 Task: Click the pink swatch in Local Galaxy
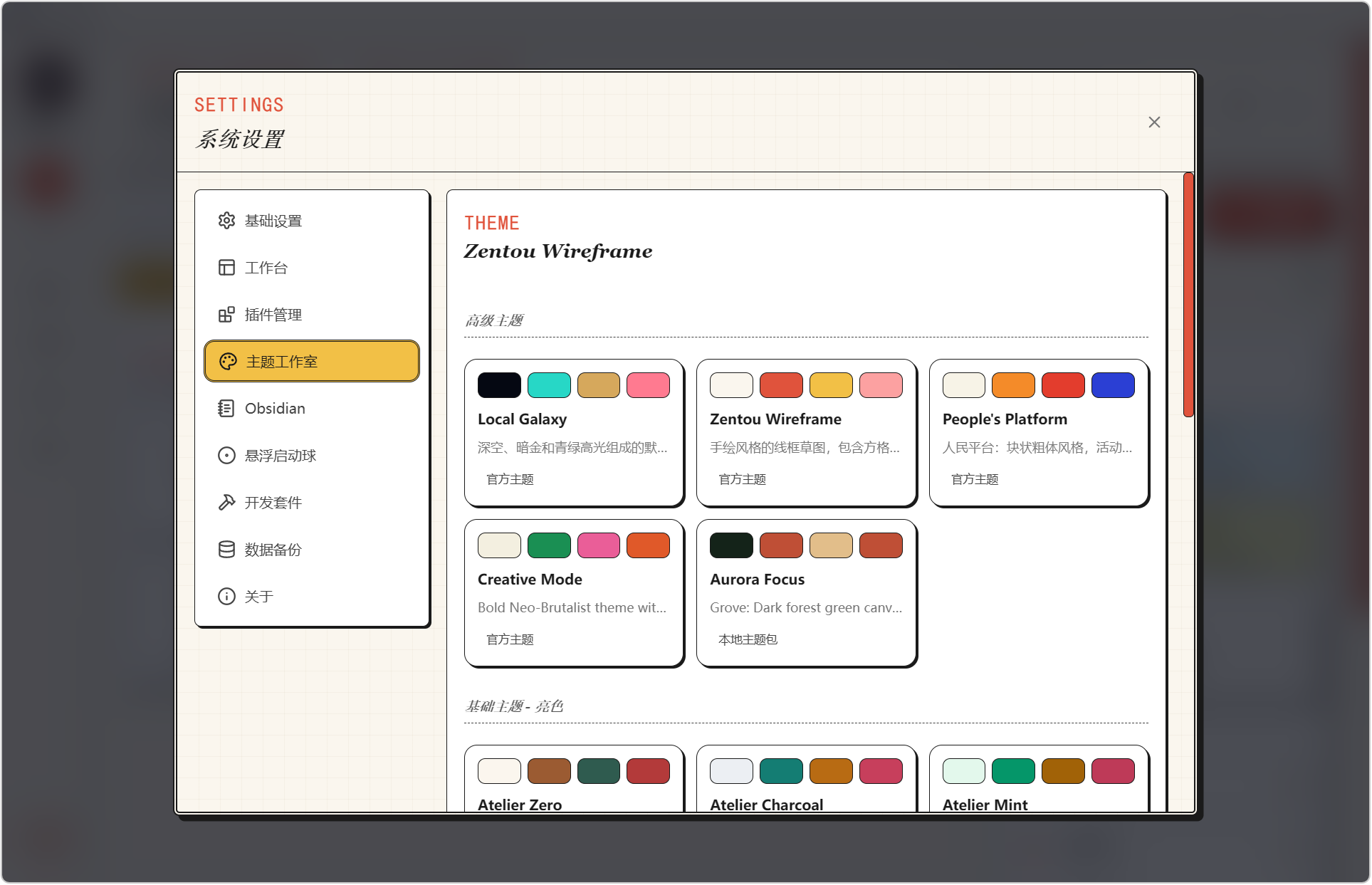tap(649, 385)
